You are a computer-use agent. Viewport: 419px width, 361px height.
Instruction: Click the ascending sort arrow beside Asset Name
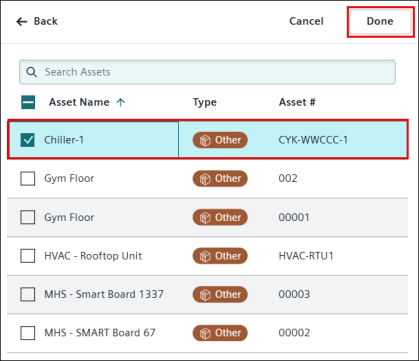121,102
